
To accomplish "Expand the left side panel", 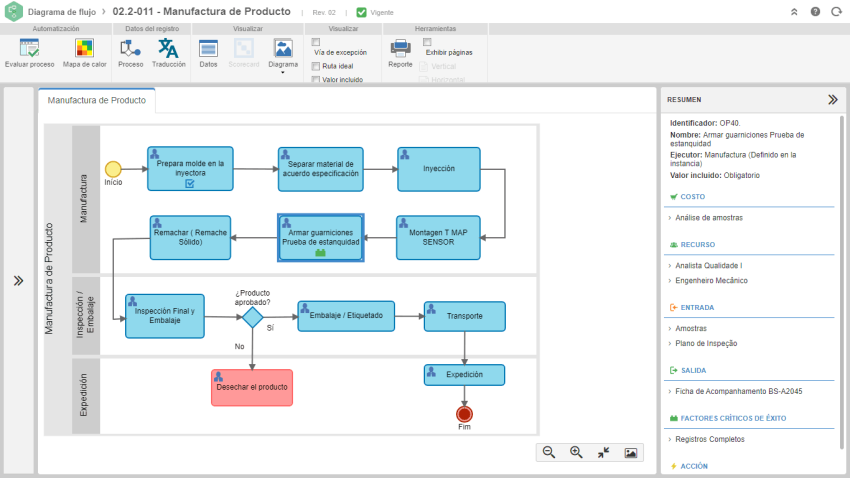I will pos(18,281).
